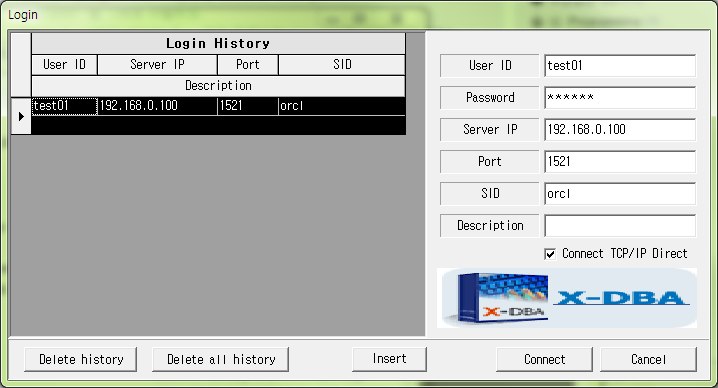This screenshot has height=388, width=718.
Task: Click the Delete all history button
Action: click(x=220, y=359)
